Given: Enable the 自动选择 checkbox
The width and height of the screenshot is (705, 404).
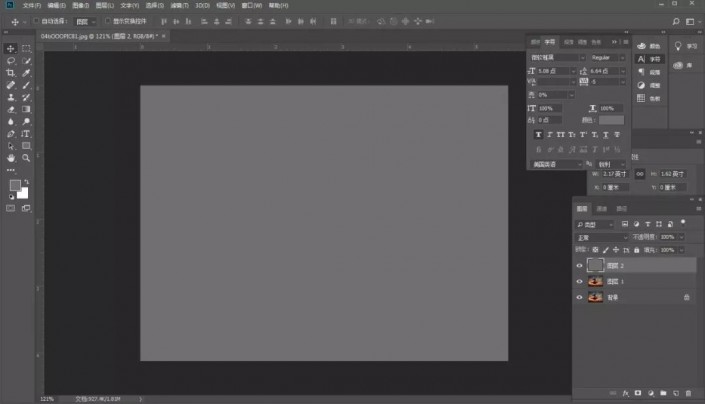Looking at the screenshot, I should [x=36, y=20].
